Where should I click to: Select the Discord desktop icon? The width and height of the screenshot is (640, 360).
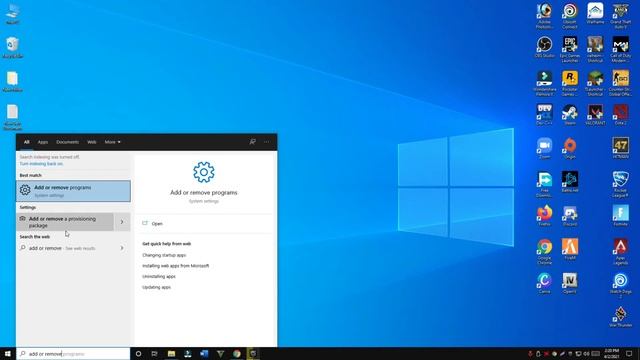pos(570,216)
